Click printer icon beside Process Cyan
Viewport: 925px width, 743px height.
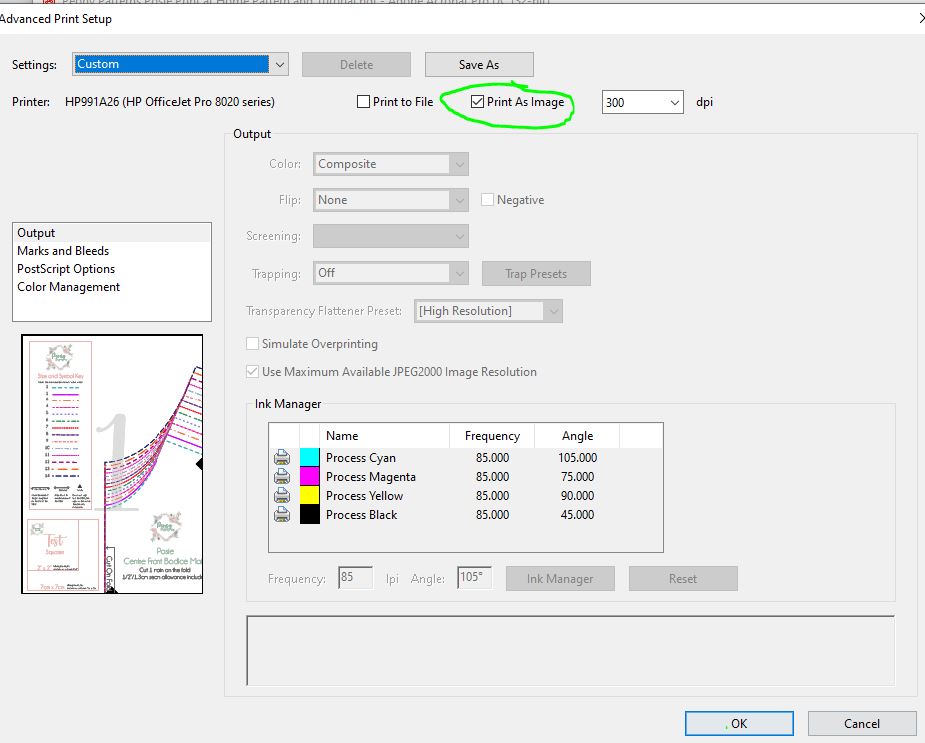pos(282,458)
